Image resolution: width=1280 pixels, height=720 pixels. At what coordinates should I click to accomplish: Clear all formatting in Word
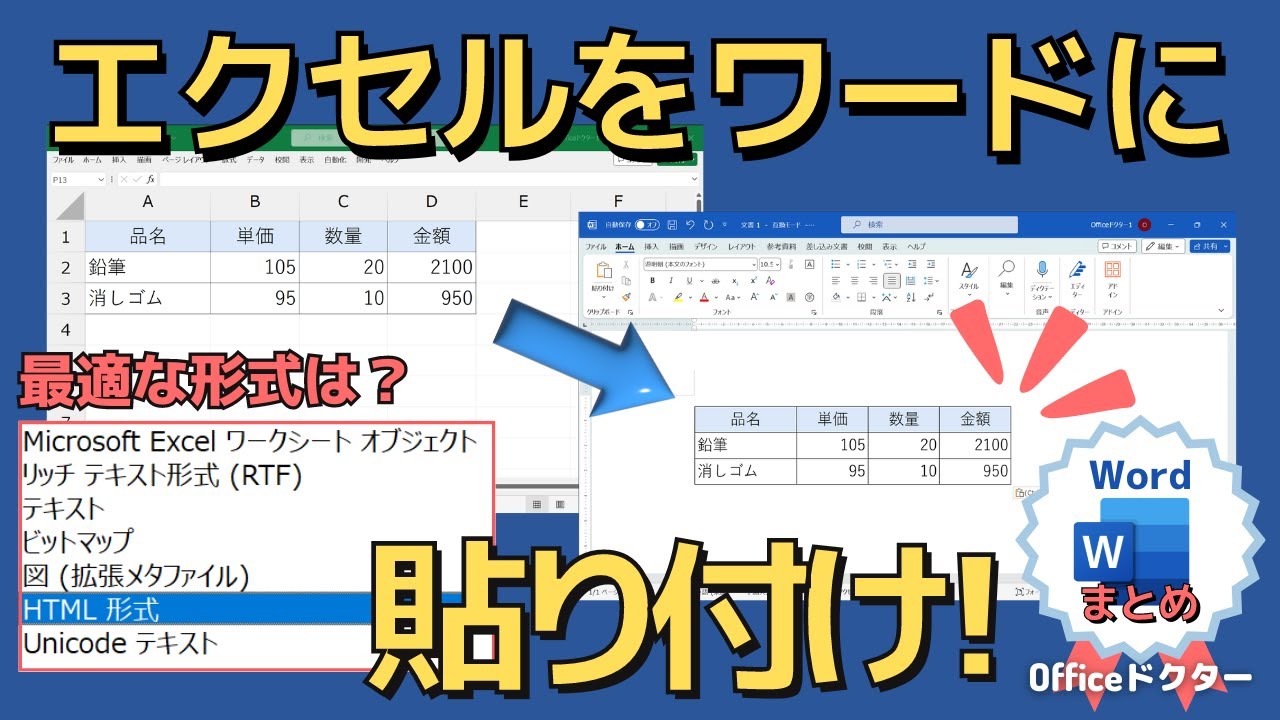point(770,280)
